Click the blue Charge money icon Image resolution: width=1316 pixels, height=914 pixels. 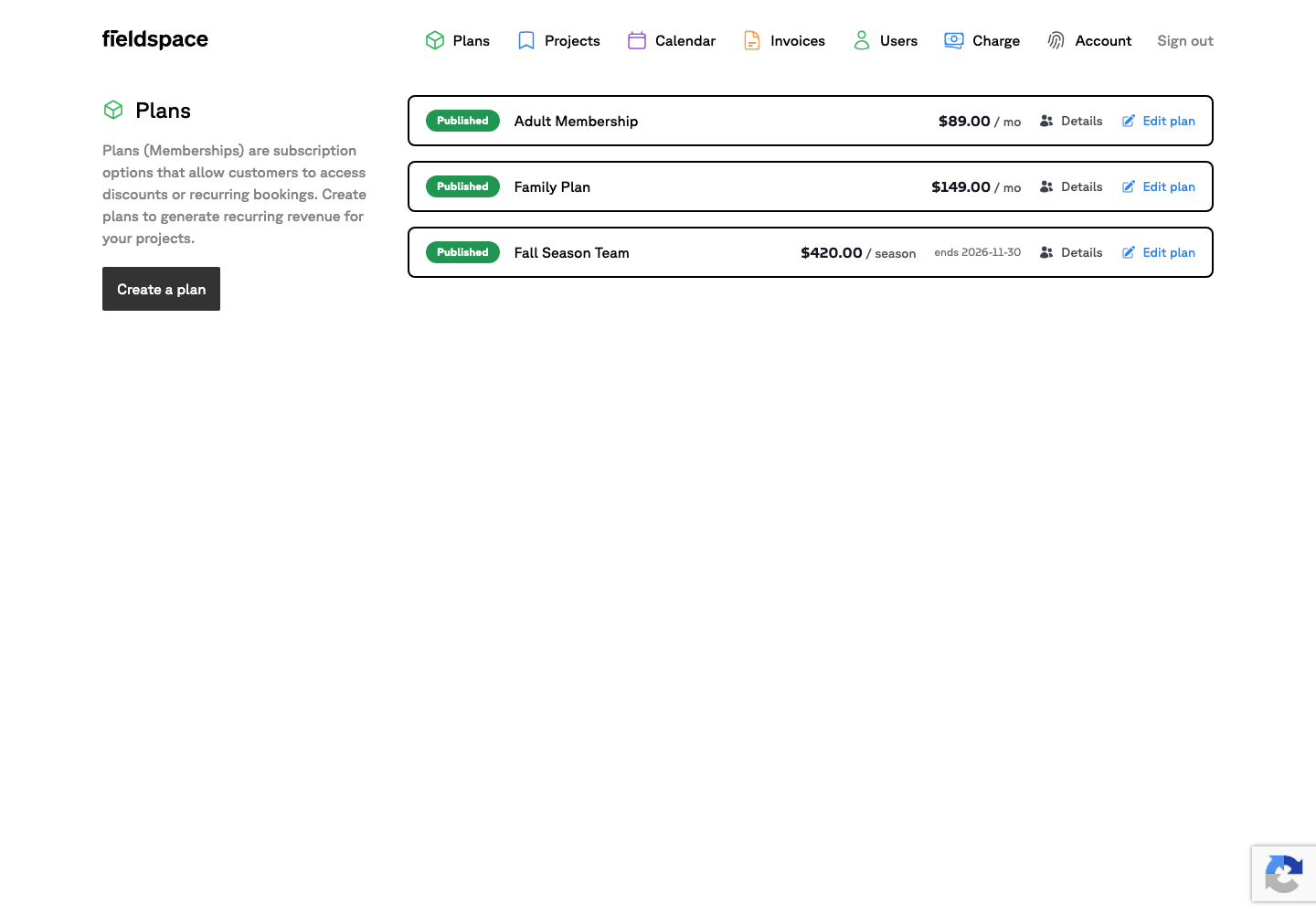point(954,40)
